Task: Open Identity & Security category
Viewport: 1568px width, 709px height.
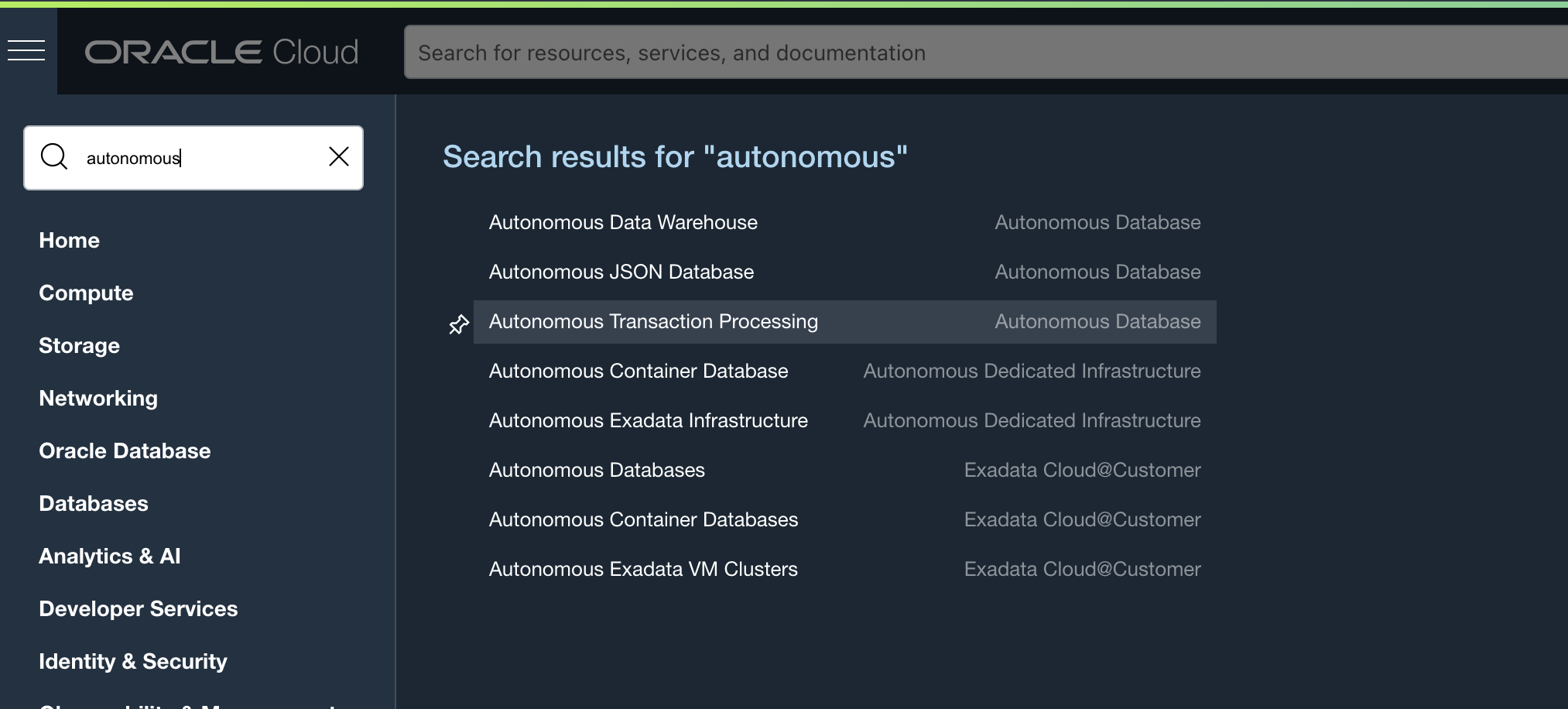Action: tap(133, 662)
